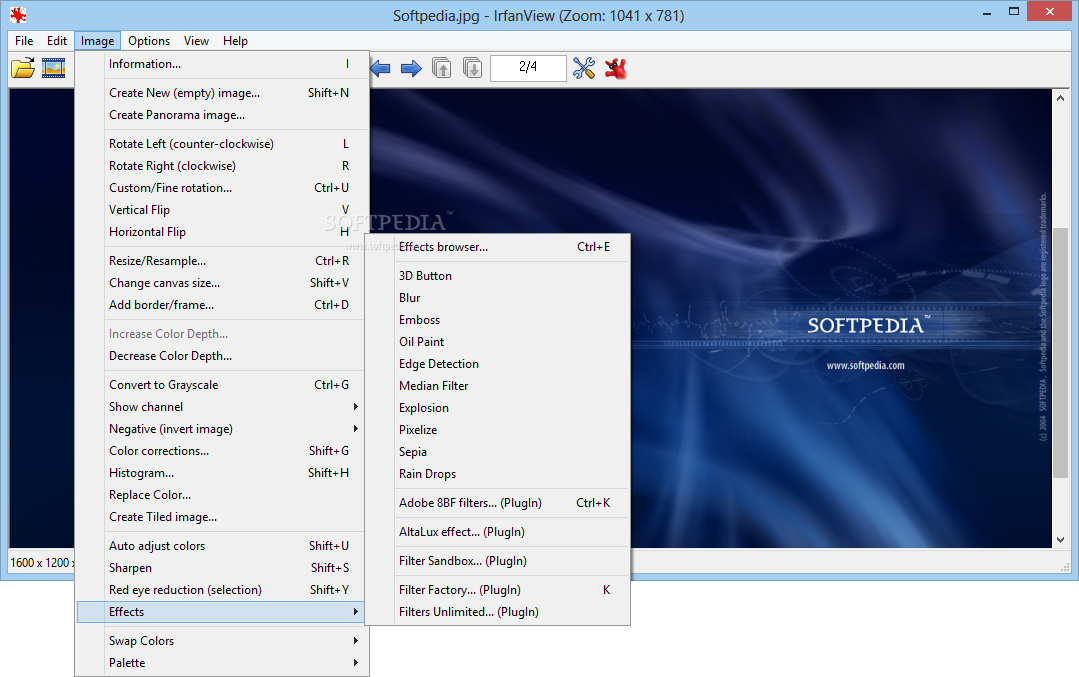Open Histogram...

(220, 473)
